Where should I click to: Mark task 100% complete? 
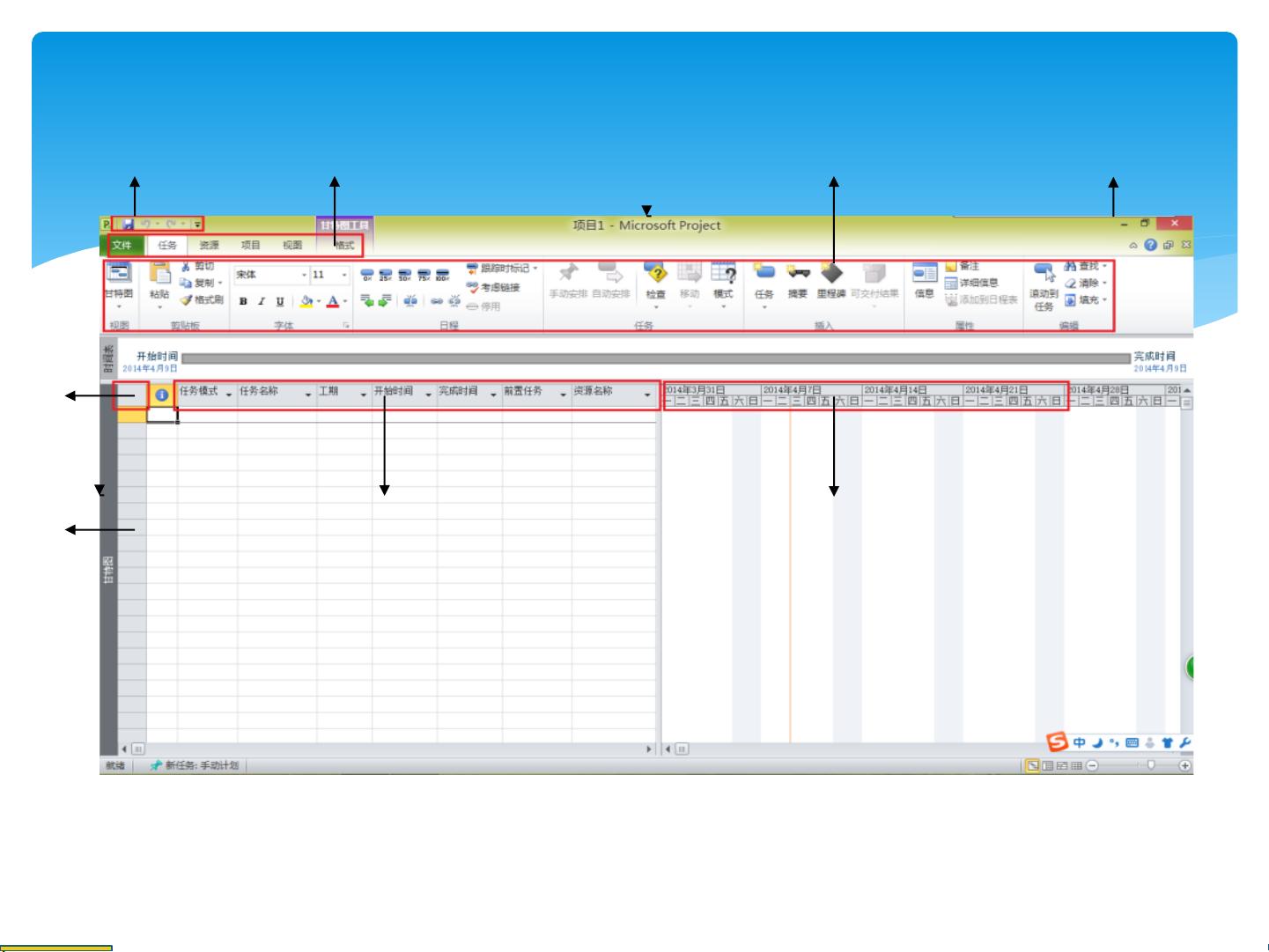click(x=442, y=275)
